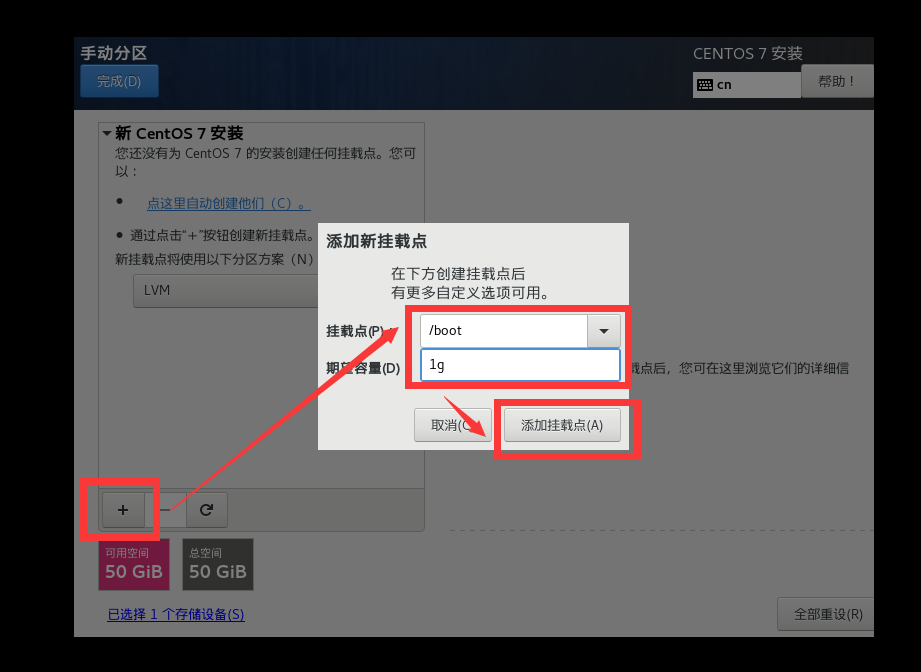Click the /boot mount point field
921x672 pixels.
pos(504,331)
